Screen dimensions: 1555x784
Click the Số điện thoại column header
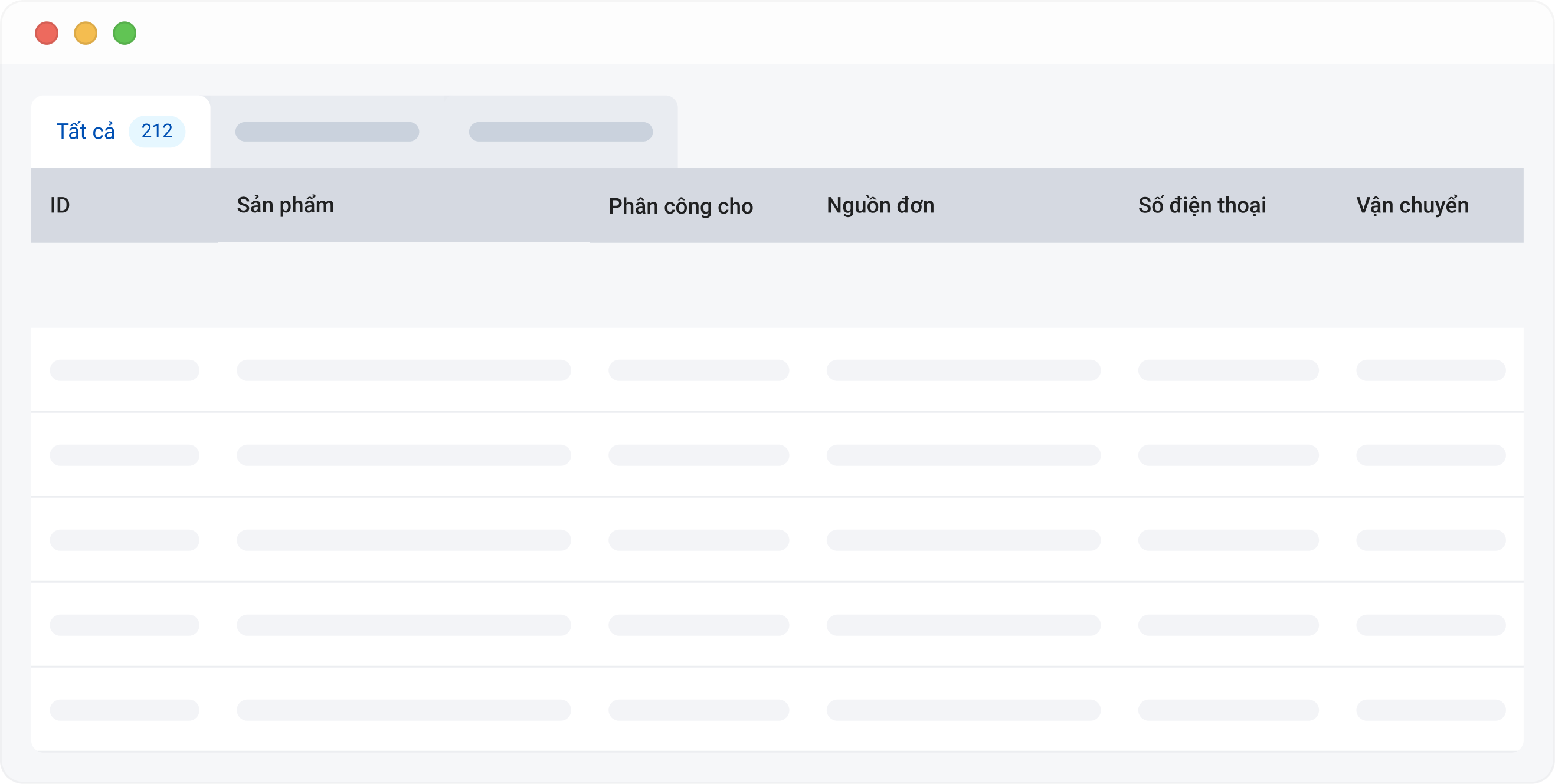pyautogui.click(x=1202, y=205)
